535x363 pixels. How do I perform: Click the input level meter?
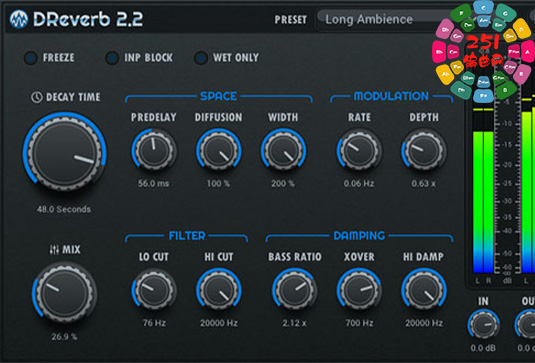point(483,191)
